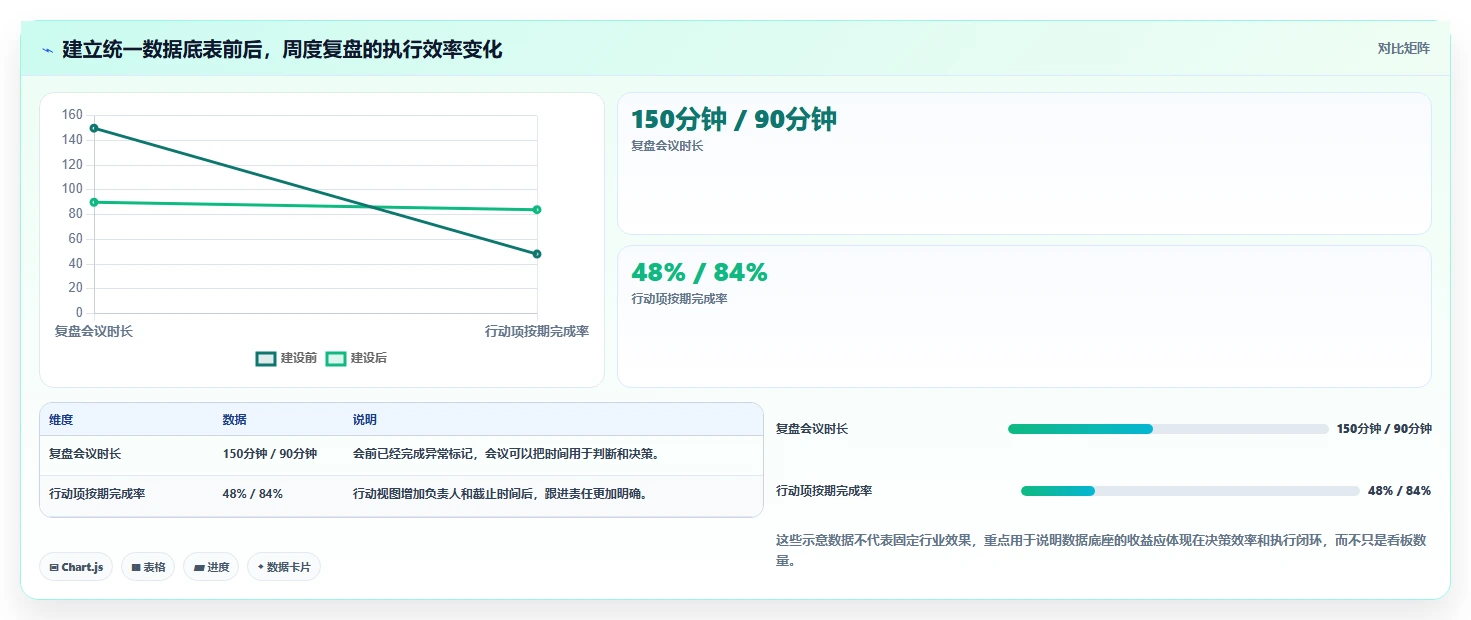Click the Chart.js tag
Viewport: 1471px width, 620px height.
coord(77,567)
